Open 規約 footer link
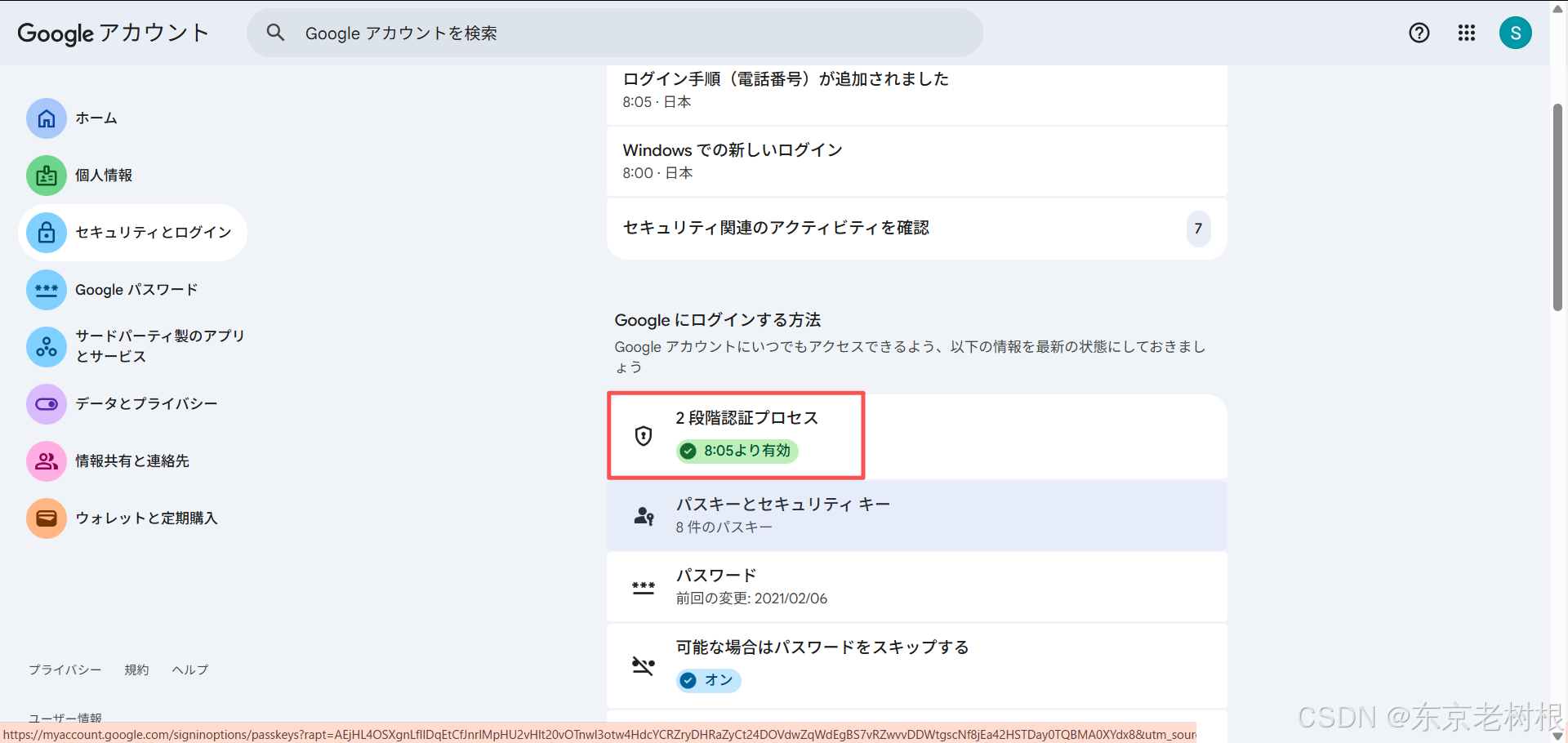Image resolution: width=1568 pixels, height=743 pixels. pyautogui.click(x=136, y=670)
